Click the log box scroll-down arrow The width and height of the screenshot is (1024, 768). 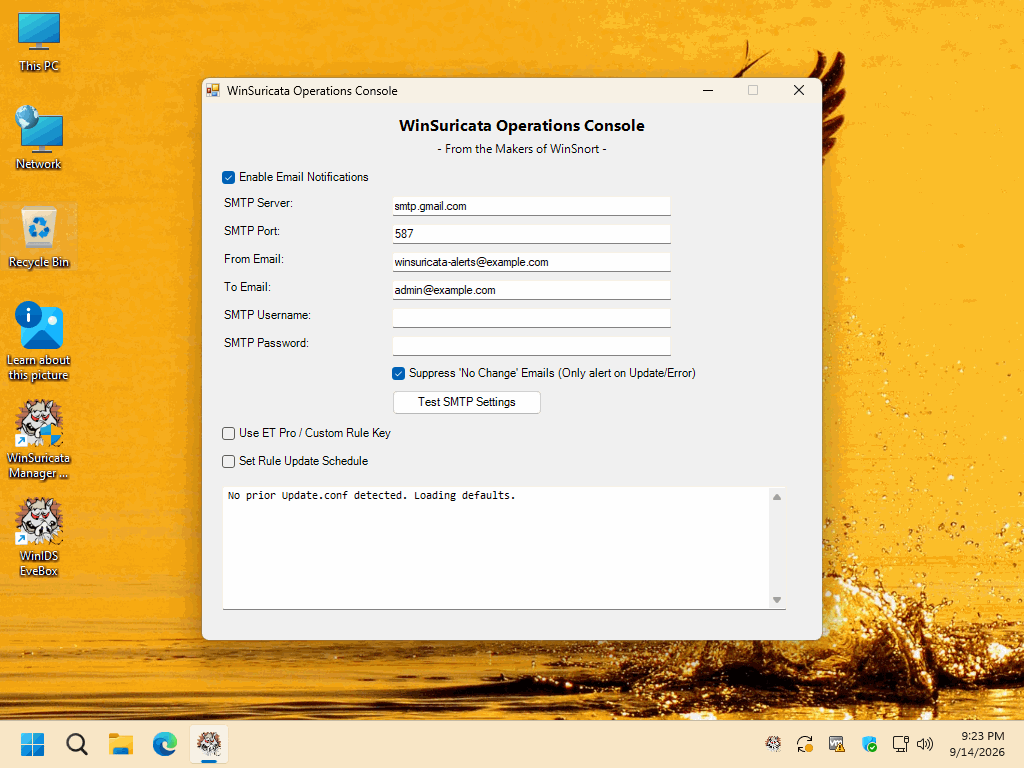777,600
